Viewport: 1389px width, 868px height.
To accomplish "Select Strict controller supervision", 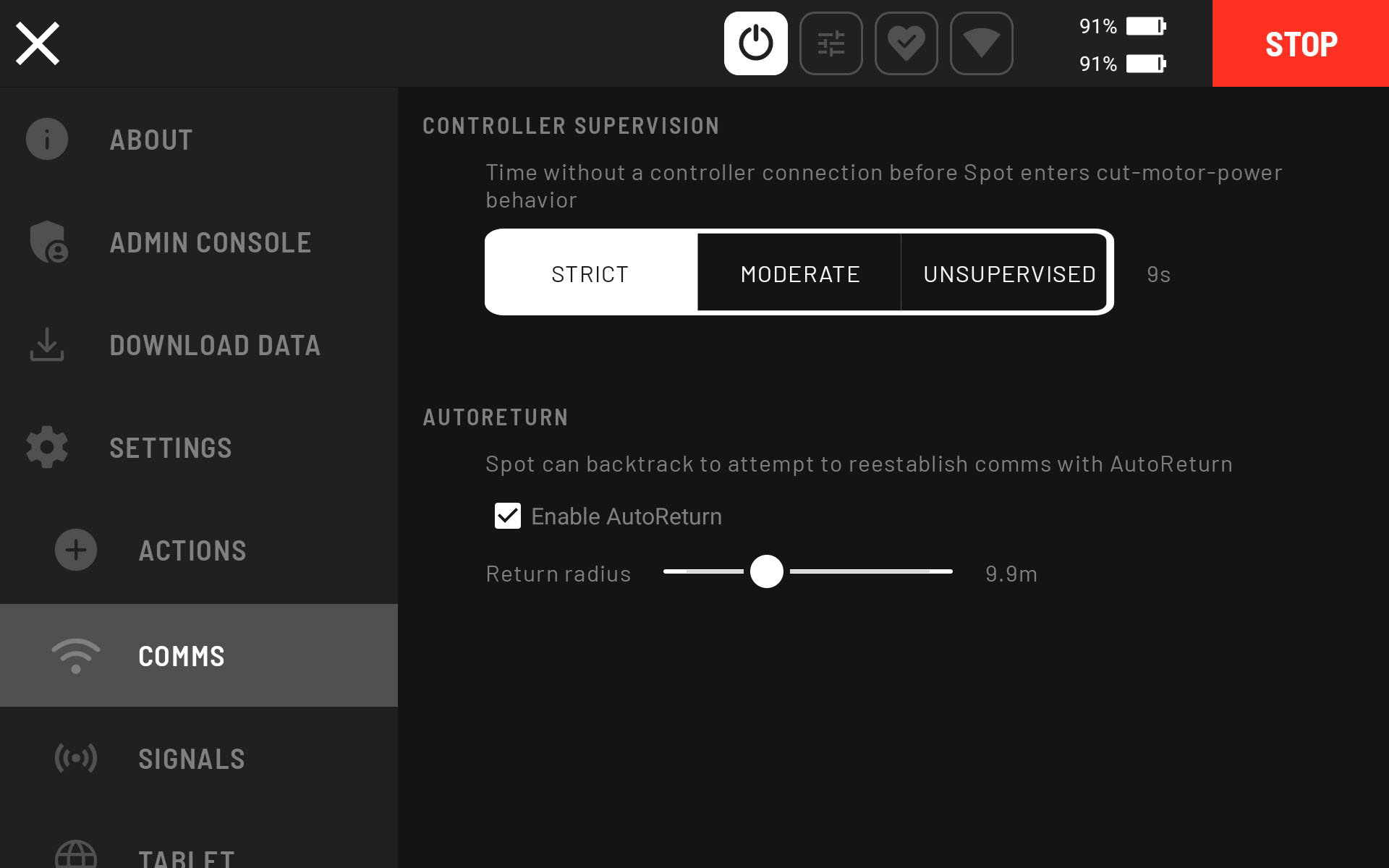I will click(590, 273).
